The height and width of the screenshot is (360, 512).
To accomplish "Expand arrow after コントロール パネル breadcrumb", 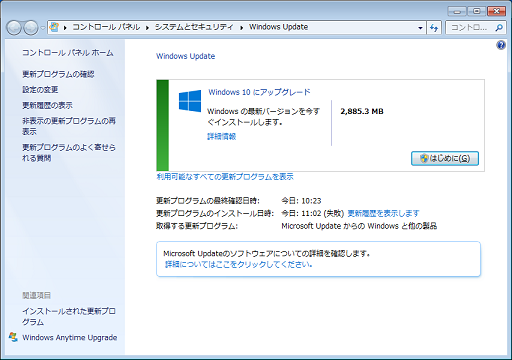I will [x=147, y=28].
